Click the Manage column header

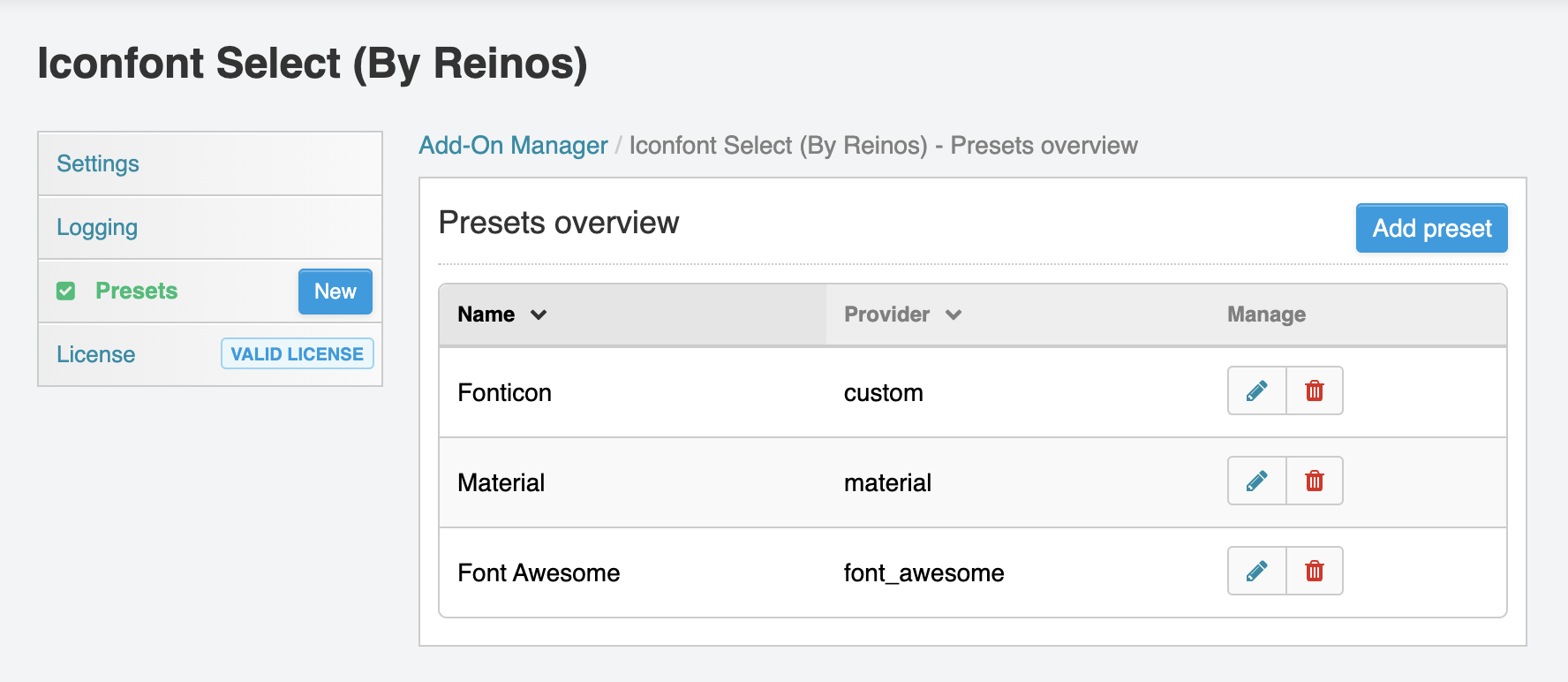1266,314
